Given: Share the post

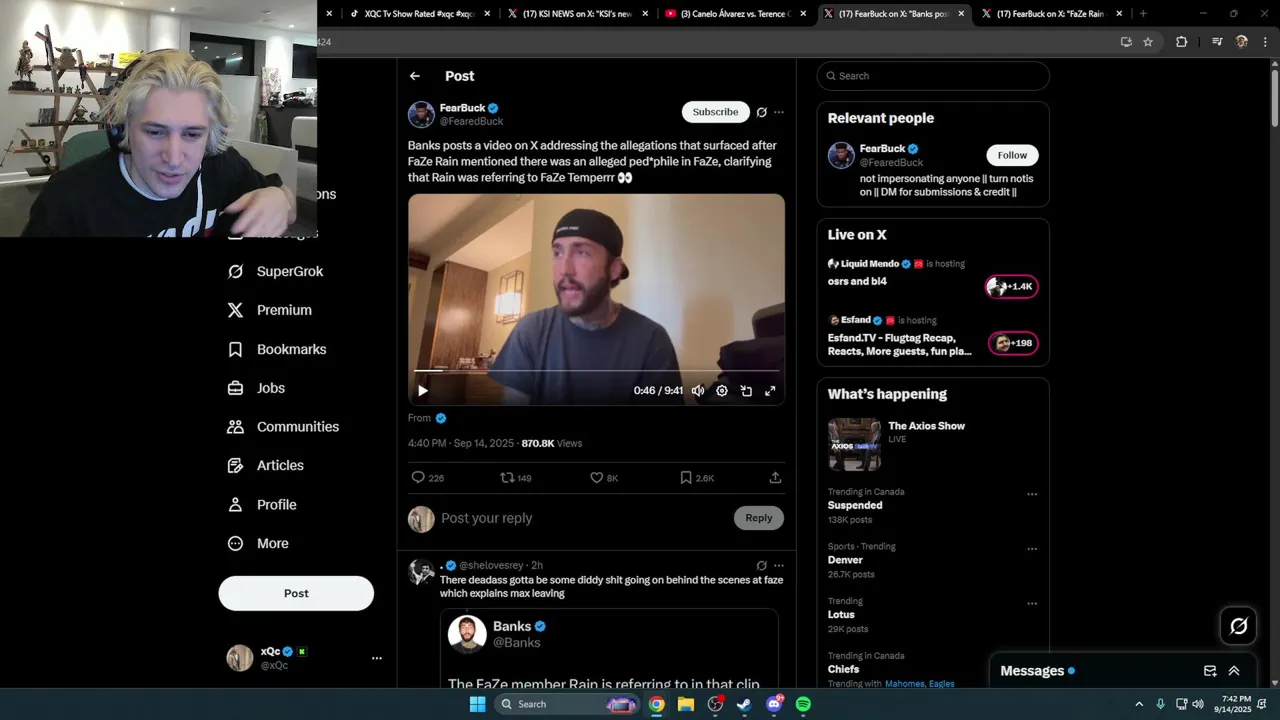Looking at the screenshot, I should tap(775, 478).
